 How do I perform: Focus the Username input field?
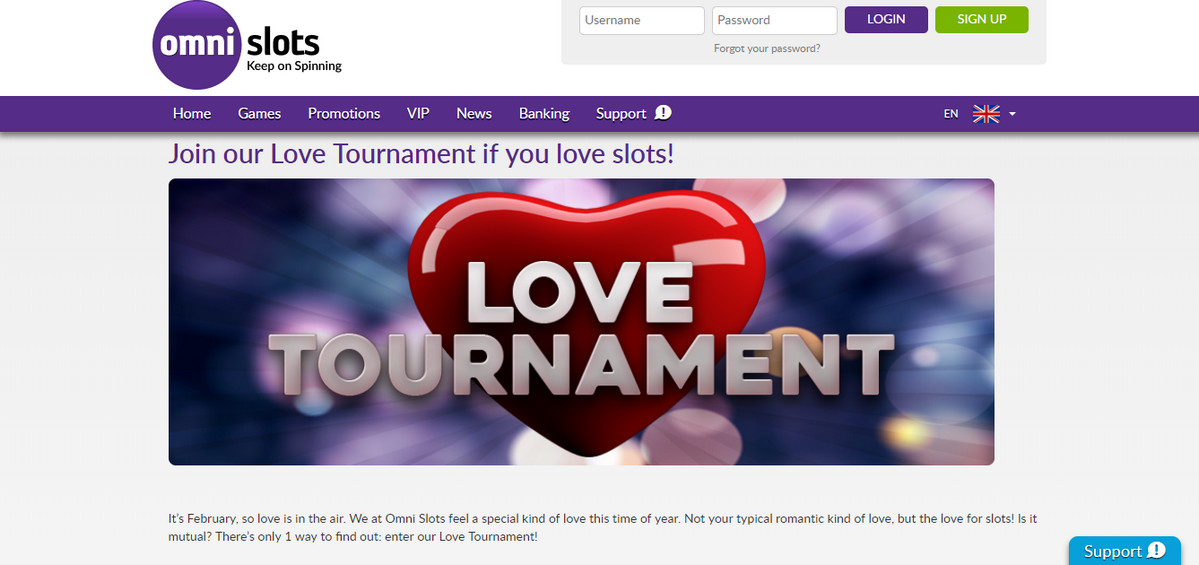pyautogui.click(x=642, y=21)
